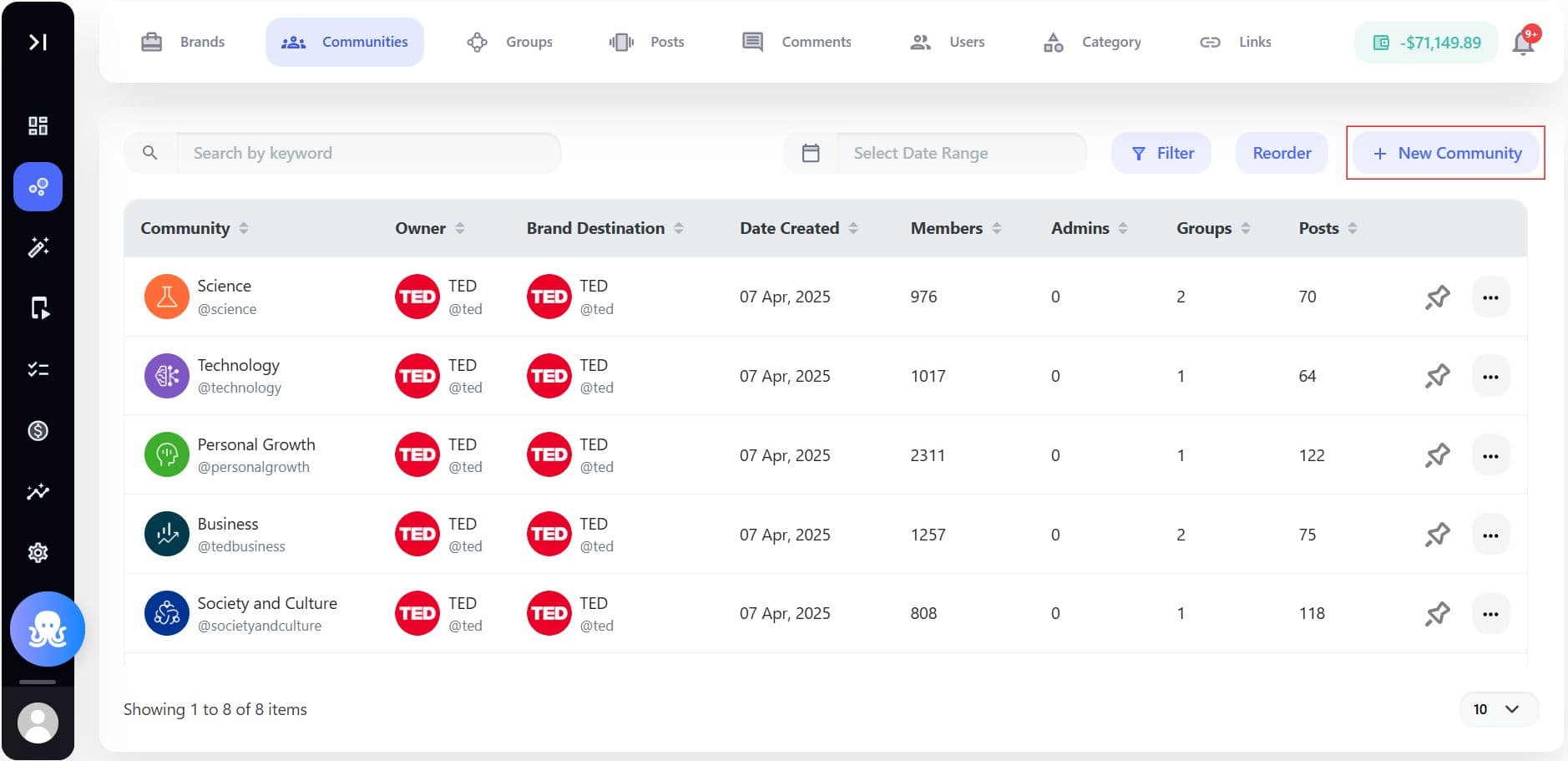Sort table by Date Created column

853,228
